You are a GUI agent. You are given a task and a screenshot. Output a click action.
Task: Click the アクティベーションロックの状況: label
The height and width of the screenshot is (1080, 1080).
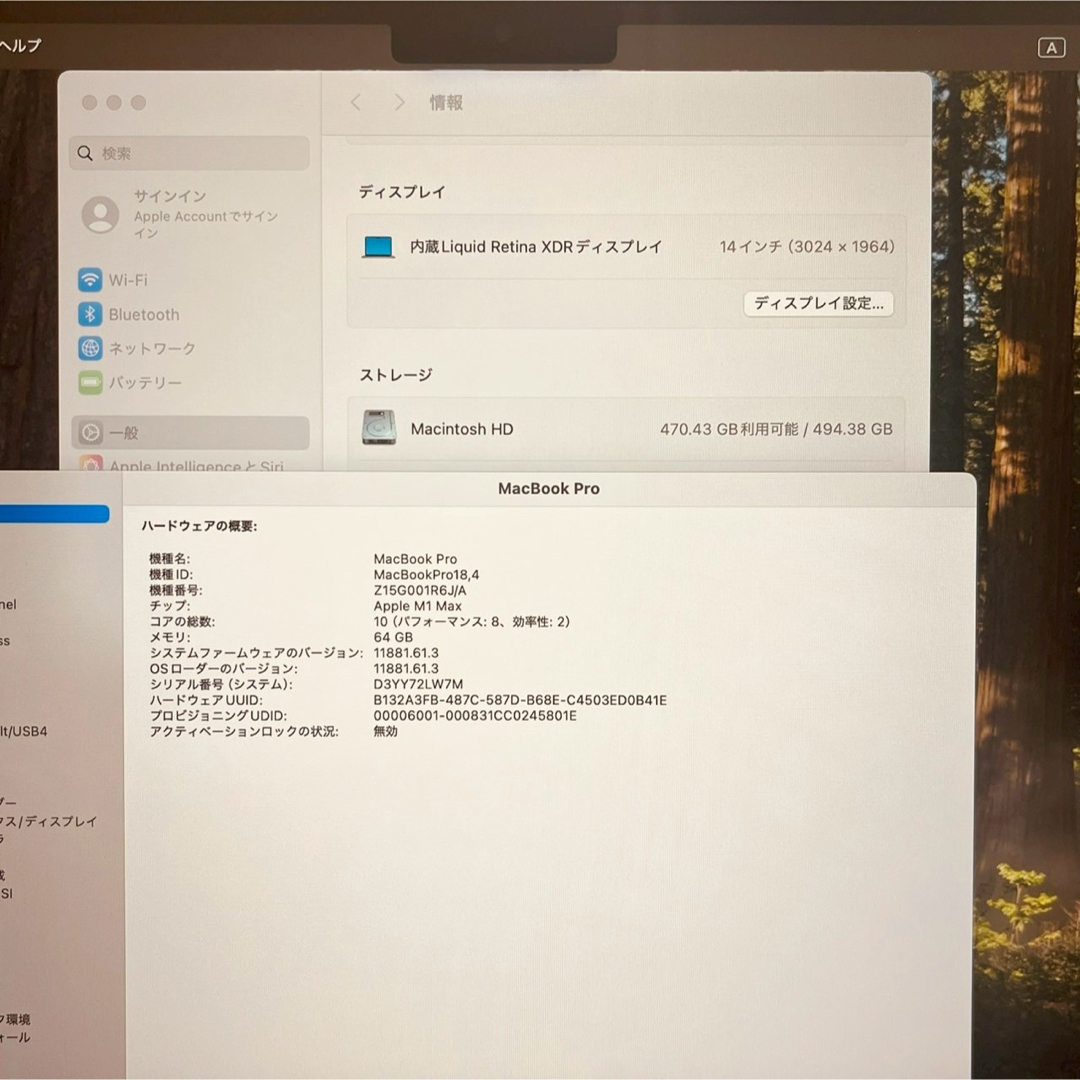[244, 731]
